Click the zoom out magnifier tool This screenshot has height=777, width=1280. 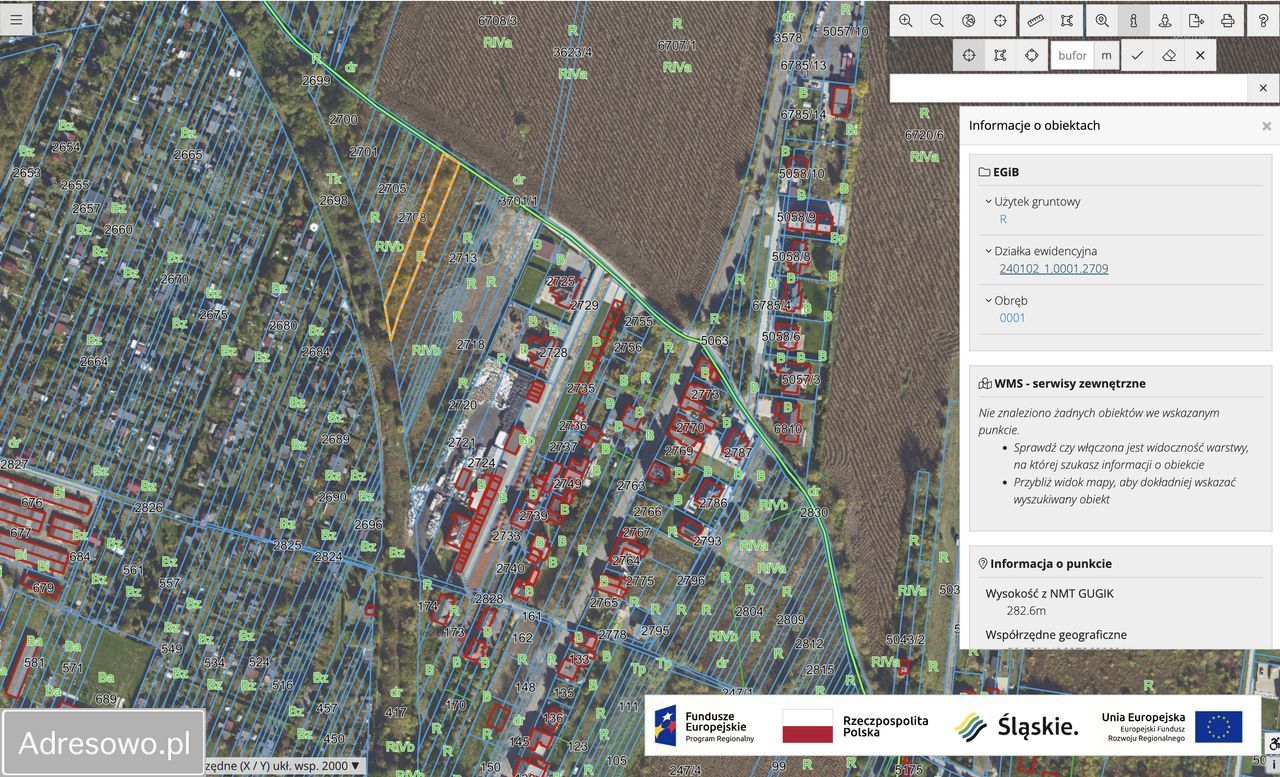[x=937, y=20]
